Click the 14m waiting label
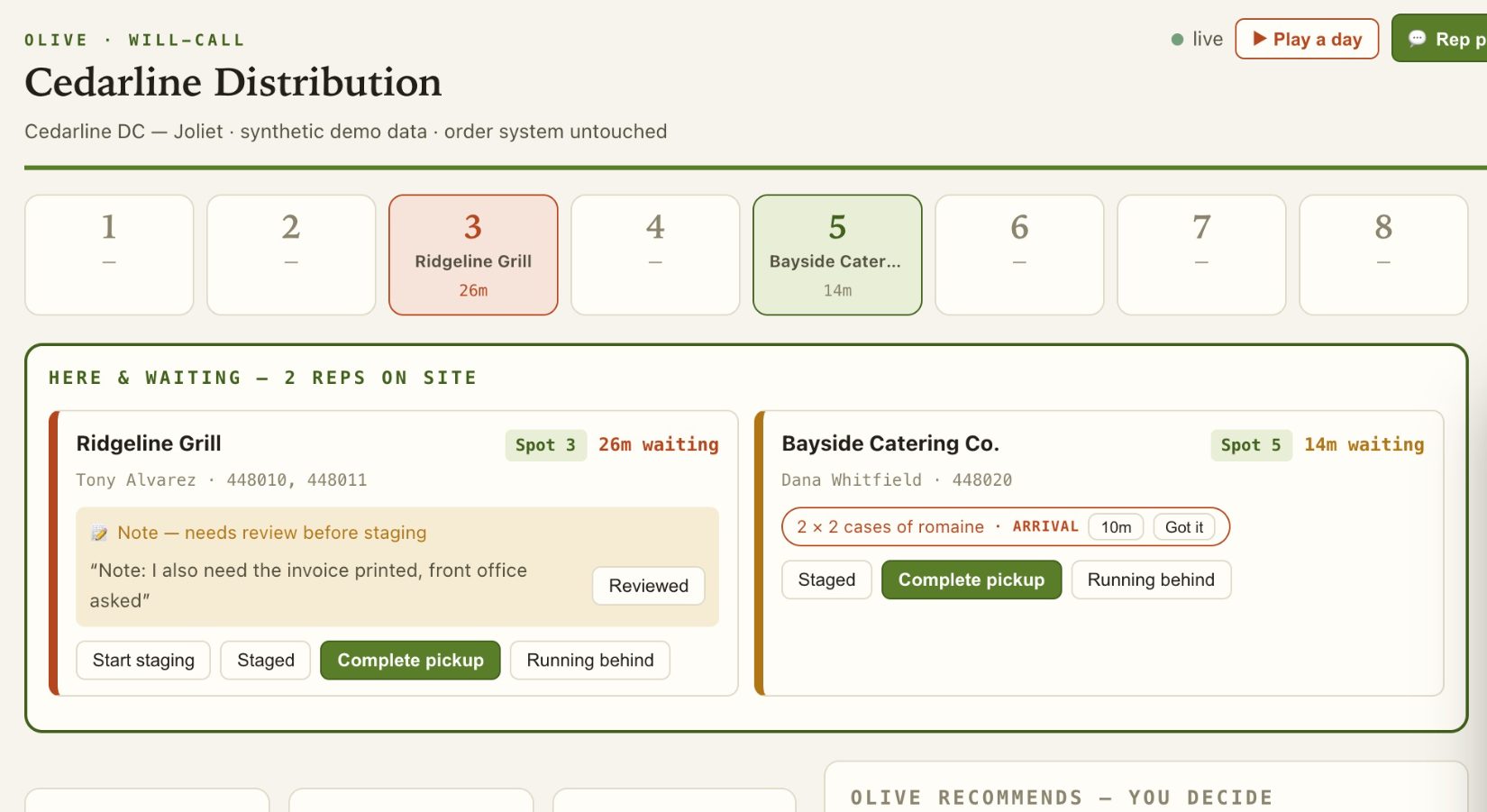Screen dimensions: 1487x812 (x=1364, y=445)
